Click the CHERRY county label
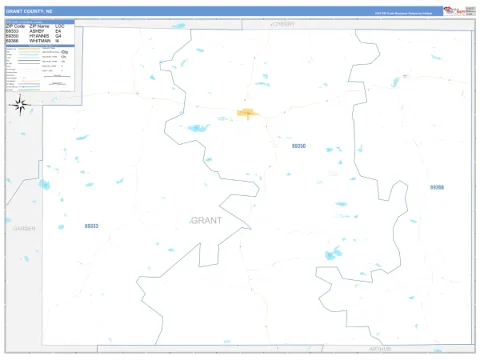The image size is (480, 360). (283, 24)
